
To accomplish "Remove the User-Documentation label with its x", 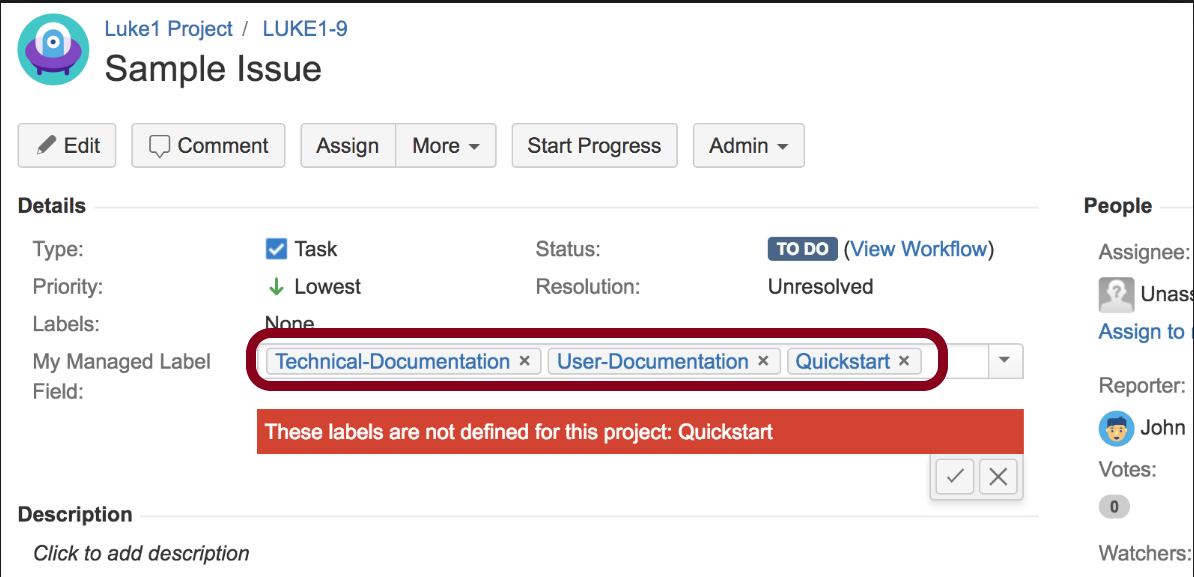I will click(x=764, y=362).
